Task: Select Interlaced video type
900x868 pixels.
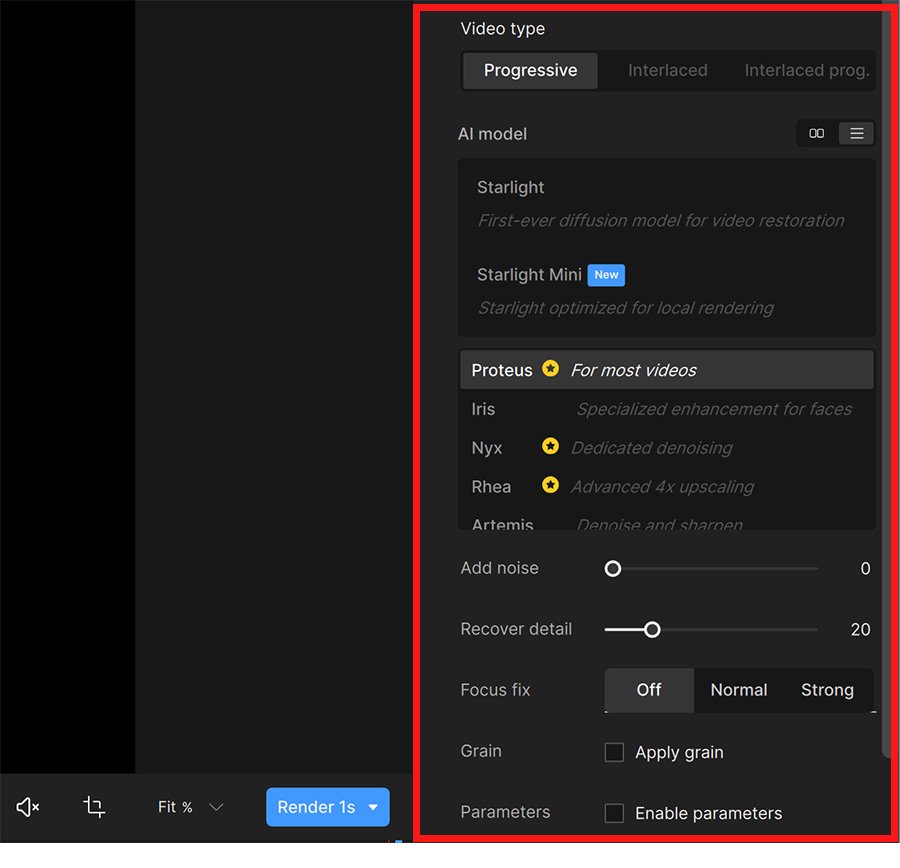Action: (667, 71)
